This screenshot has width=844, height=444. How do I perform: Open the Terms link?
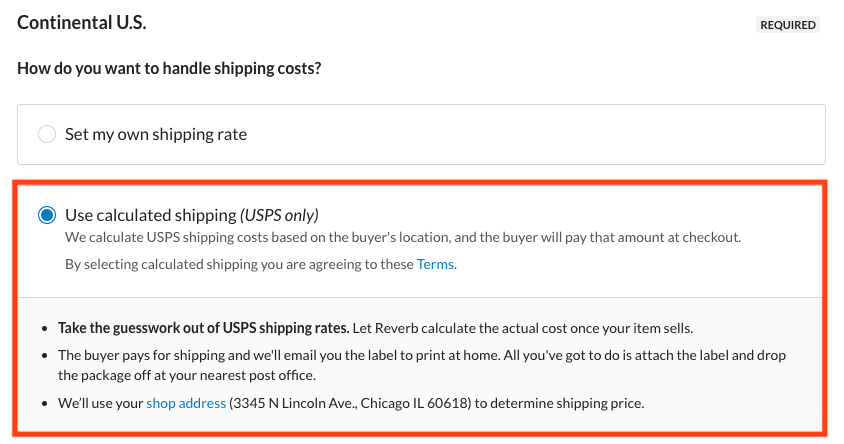tap(435, 264)
